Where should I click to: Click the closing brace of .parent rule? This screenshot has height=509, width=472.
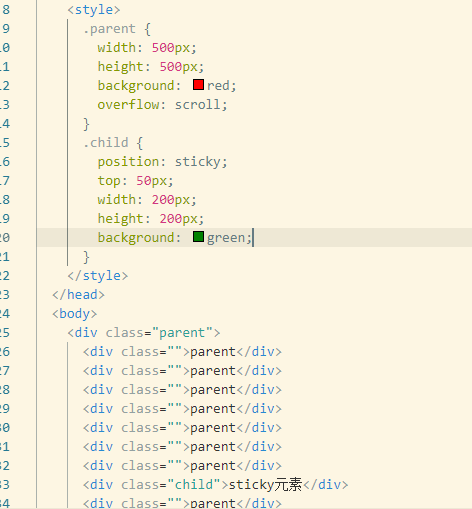[x=86, y=124]
